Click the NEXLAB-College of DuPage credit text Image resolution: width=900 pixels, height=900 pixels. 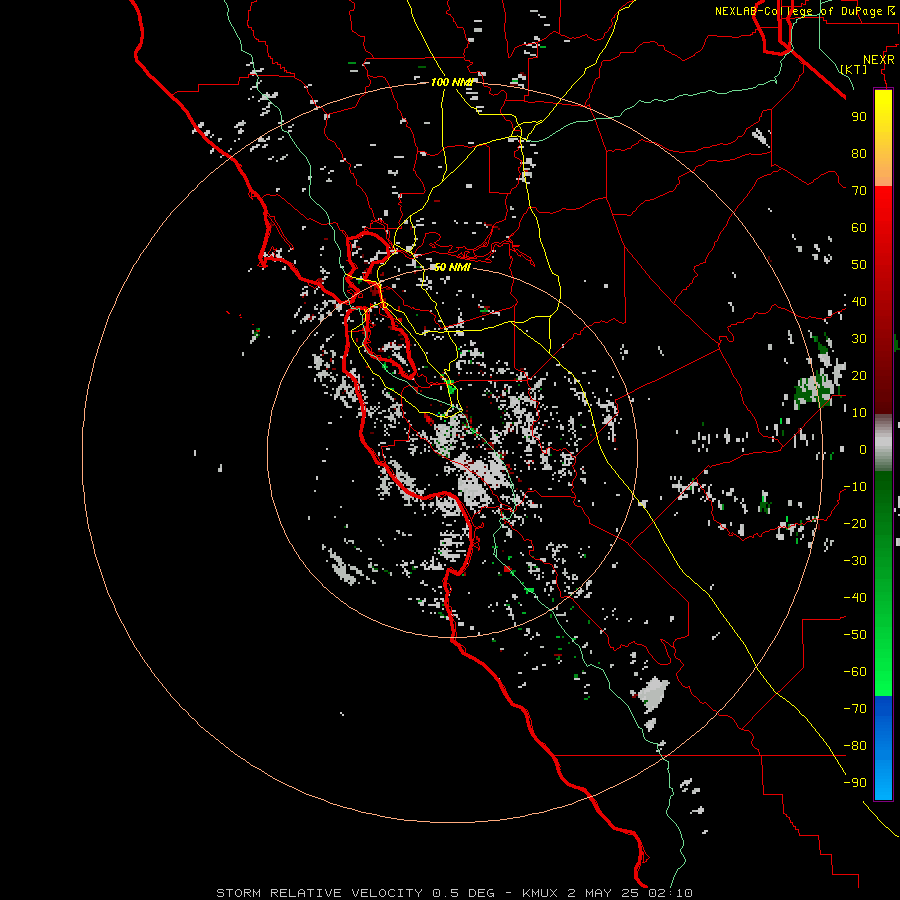[805, 11]
